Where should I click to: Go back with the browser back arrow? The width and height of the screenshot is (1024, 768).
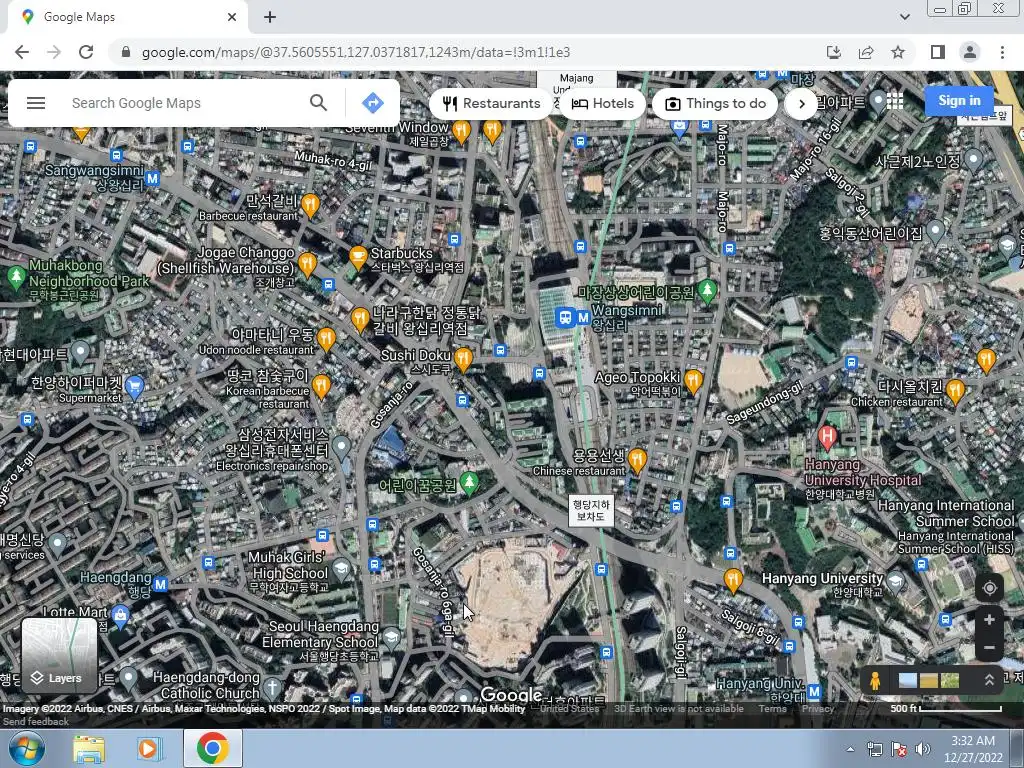(22, 52)
